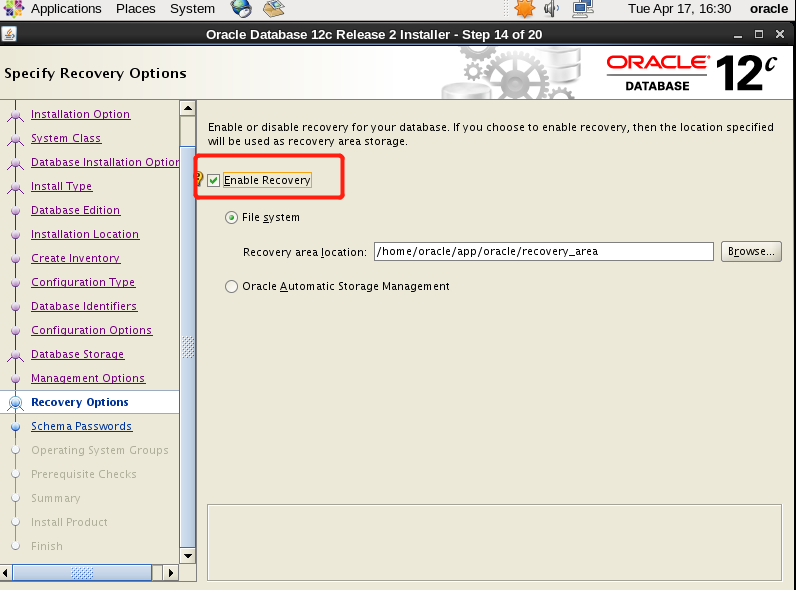
Task: Click the volume speaker icon
Action: click(x=551, y=9)
